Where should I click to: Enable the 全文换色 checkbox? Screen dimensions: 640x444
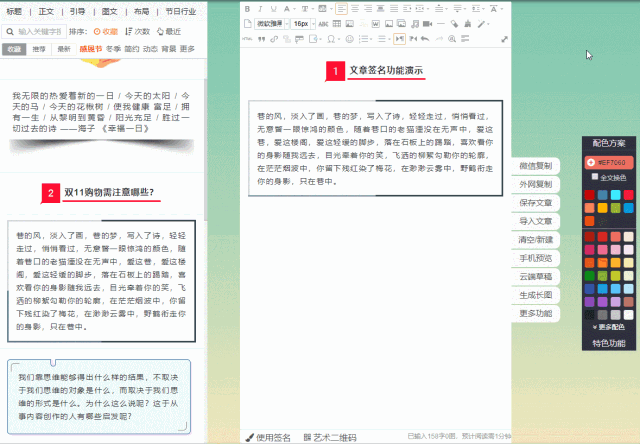click(x=595, y=176)
